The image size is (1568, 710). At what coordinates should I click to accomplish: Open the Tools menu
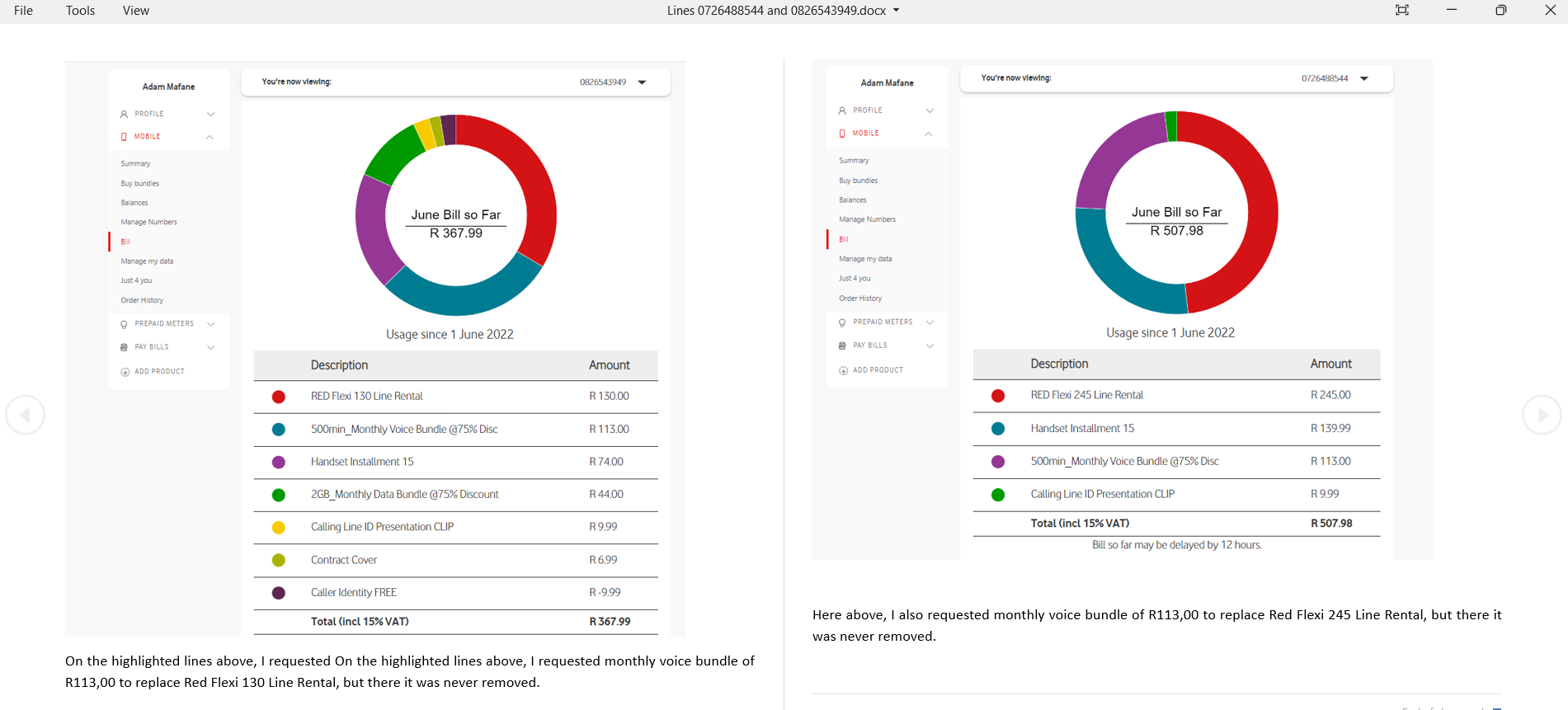80,11
